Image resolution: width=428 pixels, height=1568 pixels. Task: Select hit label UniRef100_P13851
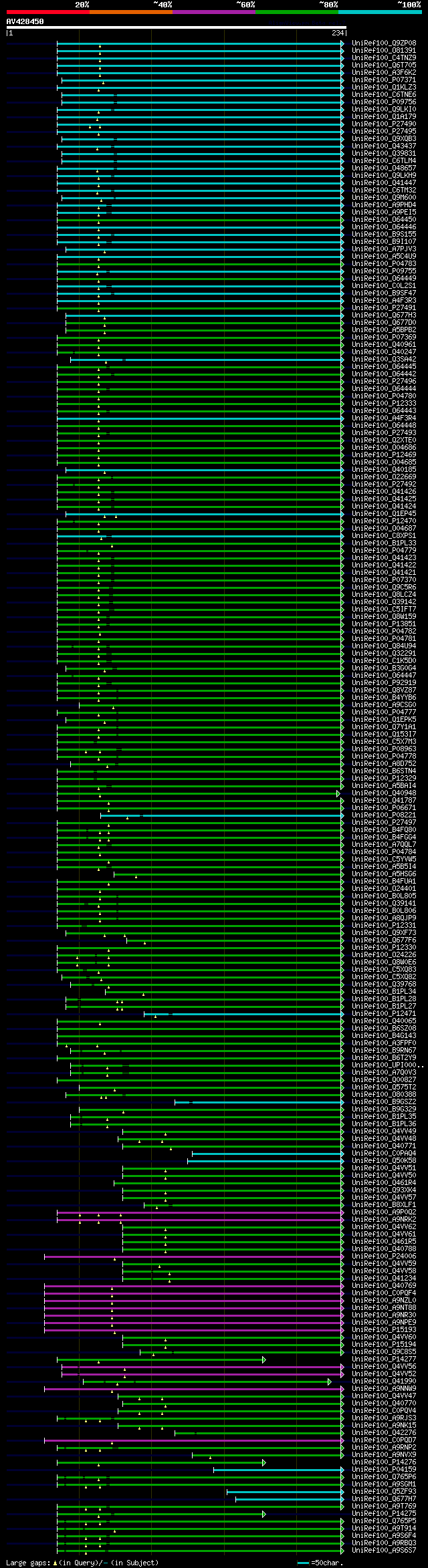(384, 624)
